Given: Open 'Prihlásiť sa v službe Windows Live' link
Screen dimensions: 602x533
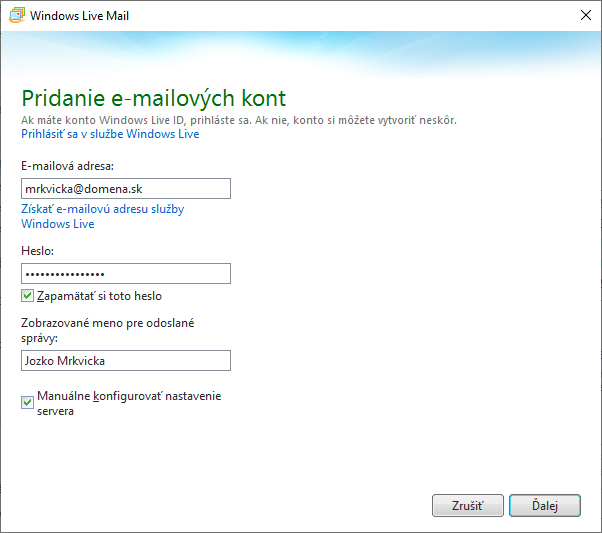Looking at the screenshot, I should pyautogui.click(x=110, y=134).
